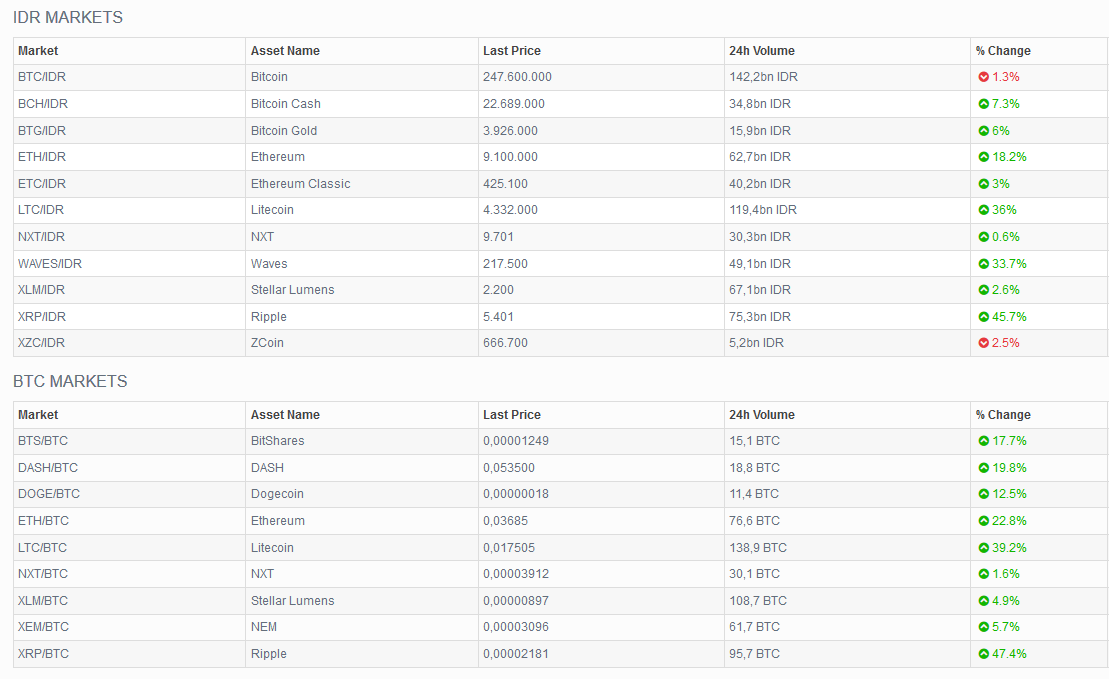Open the ETH/IDR market pair
The height and width of the screenshot is (679, 1112).
pos(42,157)
